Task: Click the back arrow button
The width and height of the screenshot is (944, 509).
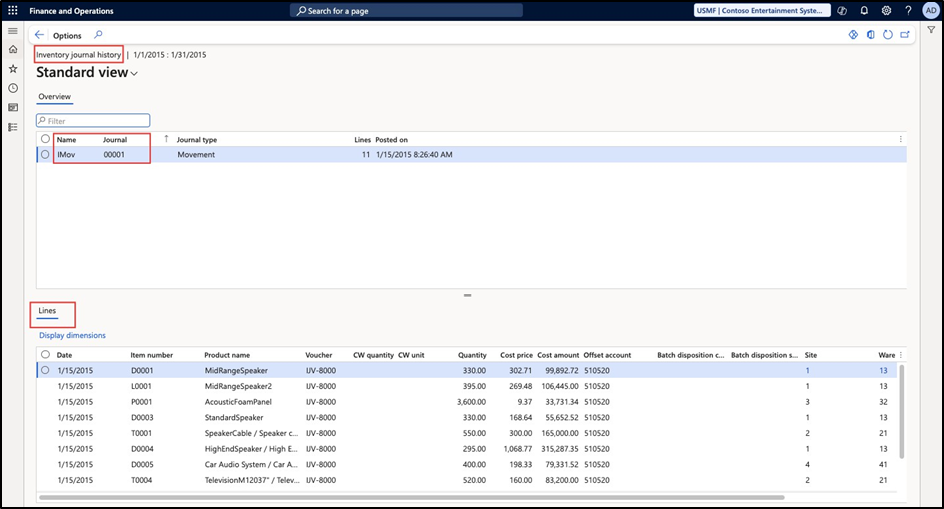Action: coord(40,35)
